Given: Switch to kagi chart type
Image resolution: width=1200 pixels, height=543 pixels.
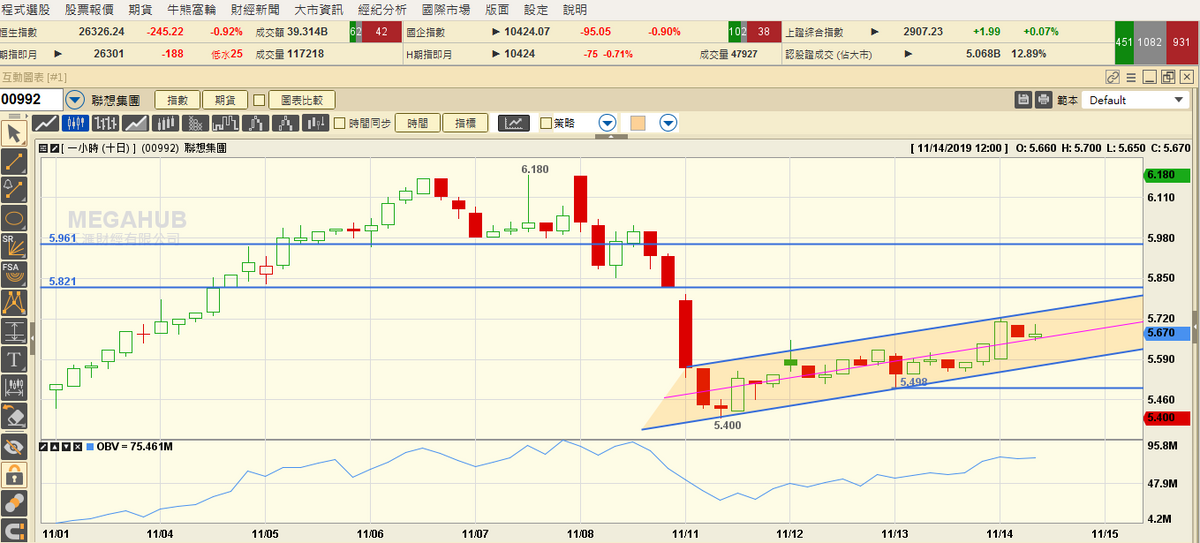Looking at the screenshot, I should click(x=256, y=123).
